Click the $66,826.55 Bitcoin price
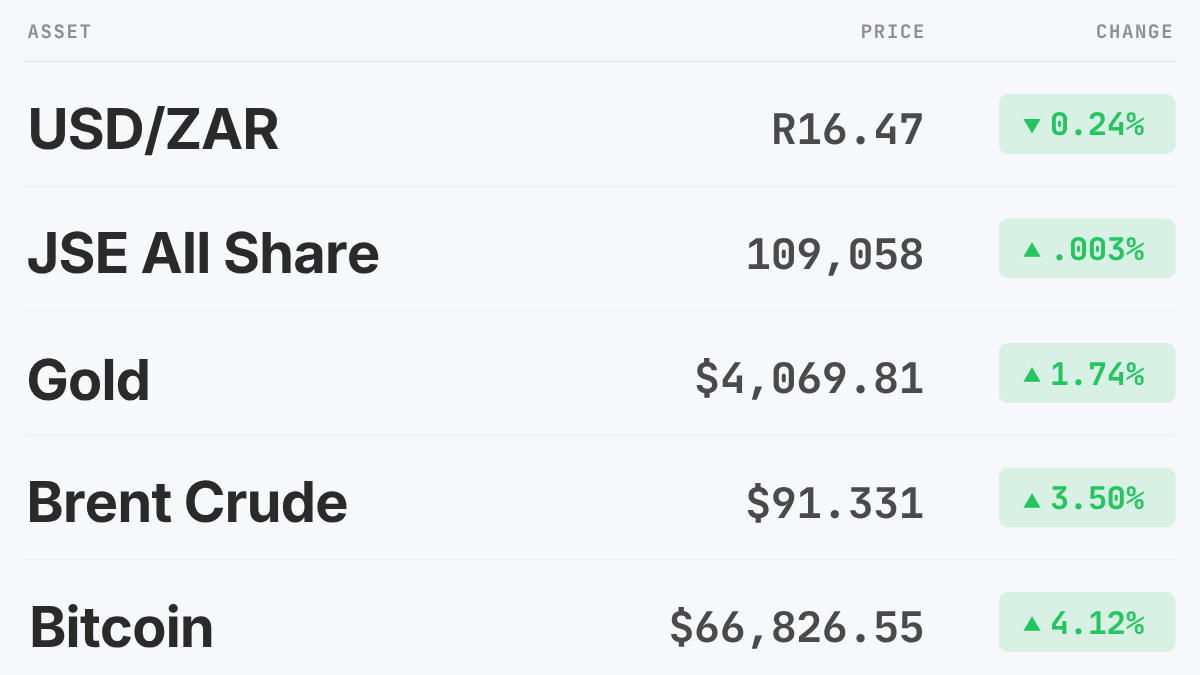Screen dimensions: 1200x675 797,627
